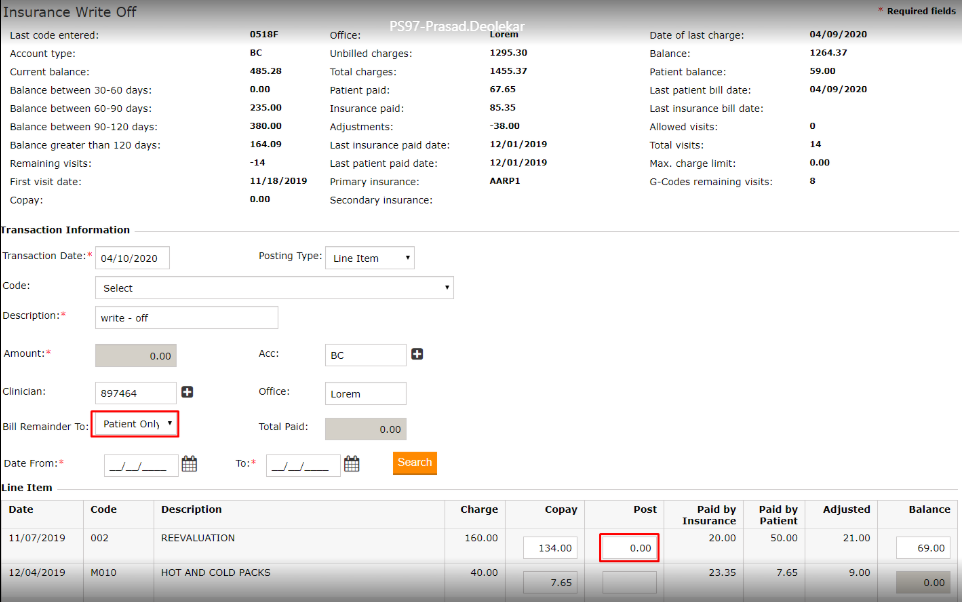This screenshot has width=962, height=602.
Task: Click the Date From text field
Action: point(141,465)
